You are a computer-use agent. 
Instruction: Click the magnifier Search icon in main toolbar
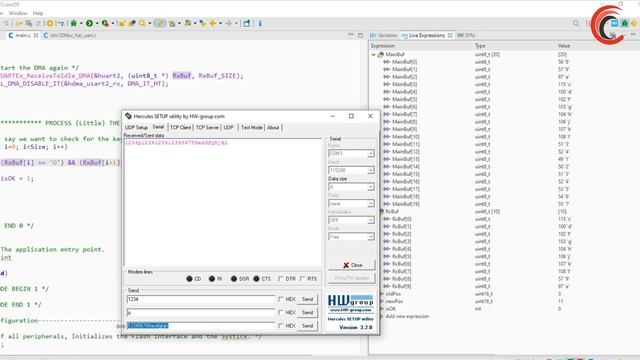point(142,24)
